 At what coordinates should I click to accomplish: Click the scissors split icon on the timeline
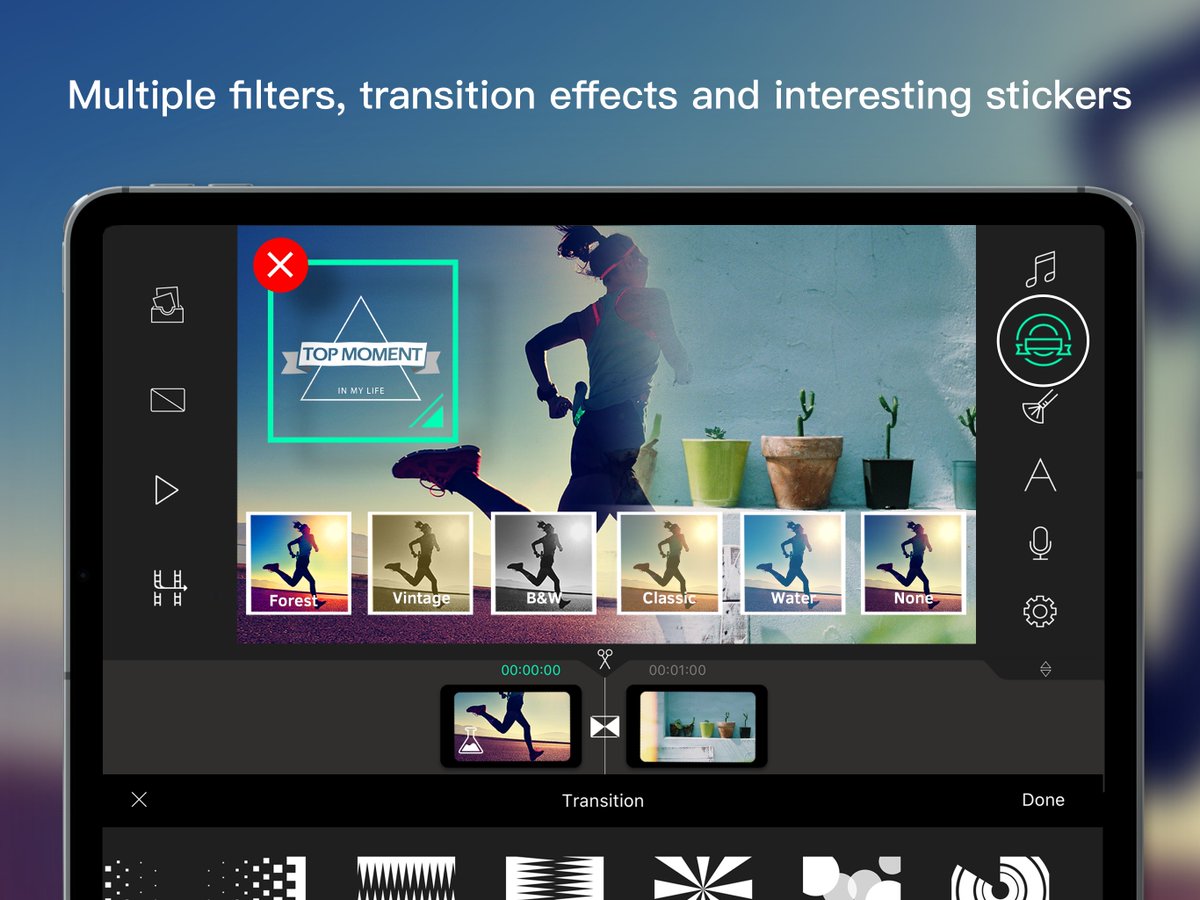tap(605, 658)
